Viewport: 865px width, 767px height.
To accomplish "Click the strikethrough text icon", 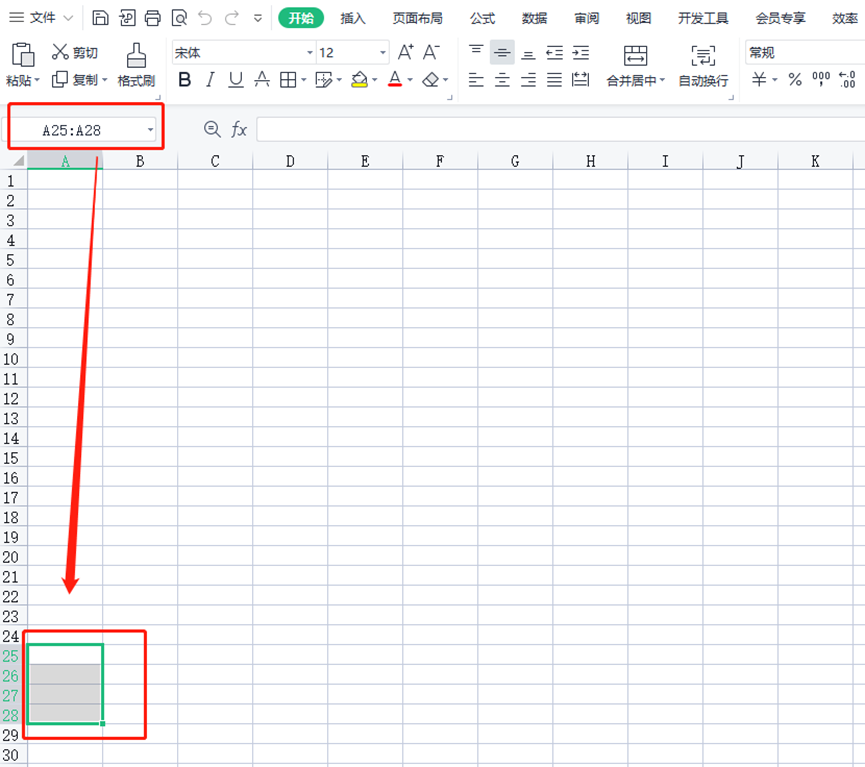I will tap(262, 80).
